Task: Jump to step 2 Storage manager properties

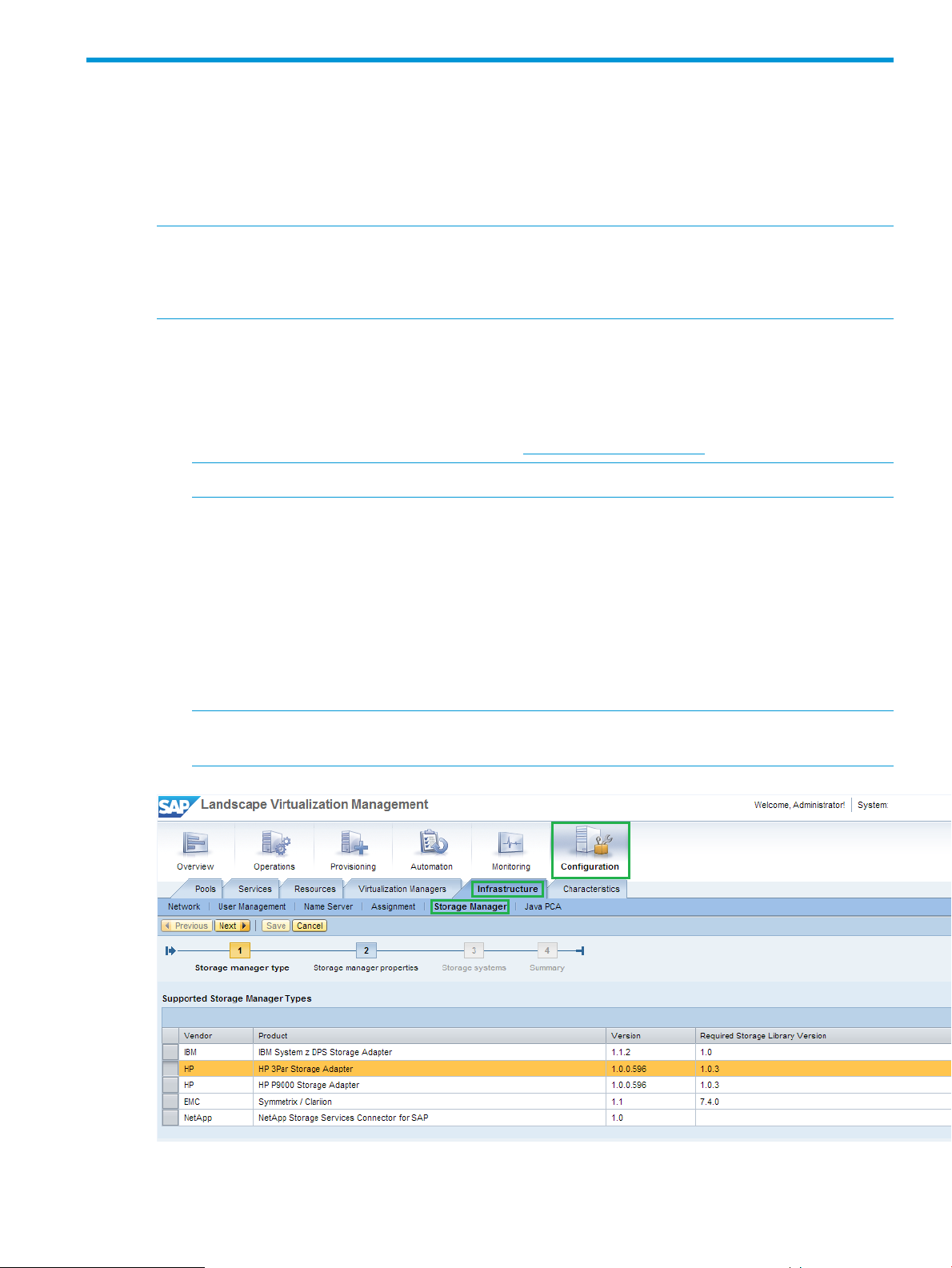Action: coord(366,950)
